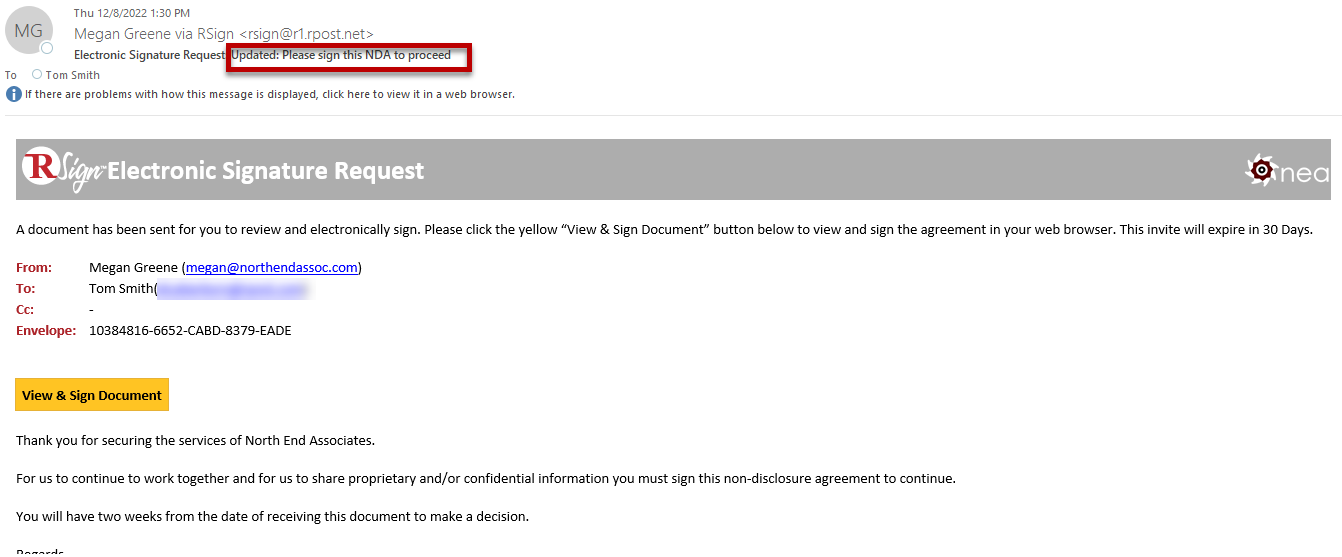Click the non-disclosure agreement paragraph
The height and width of the screenshot is (557, 1342).
[486, 479]
